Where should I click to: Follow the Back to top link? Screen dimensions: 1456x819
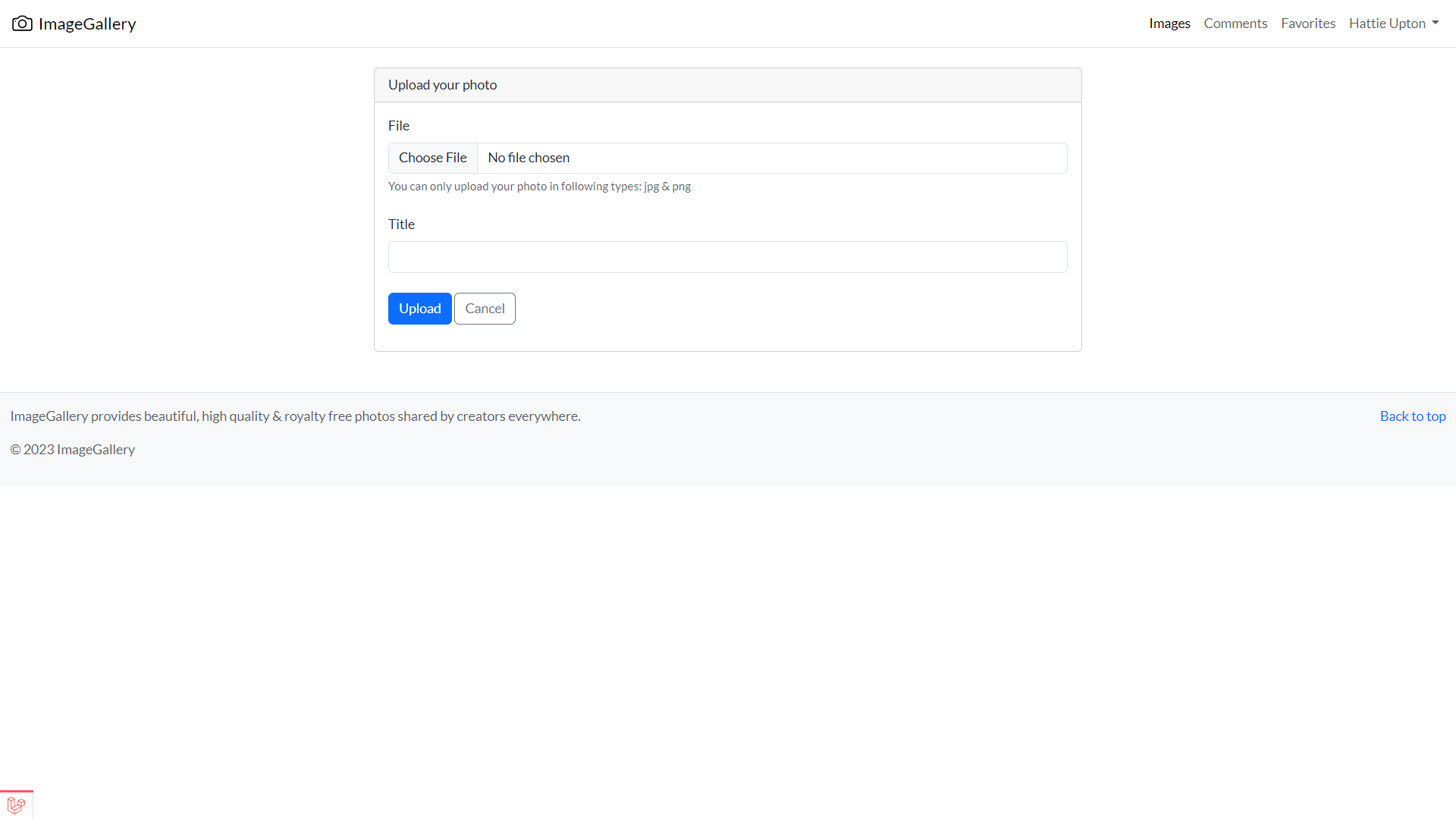click(1412, 416)
